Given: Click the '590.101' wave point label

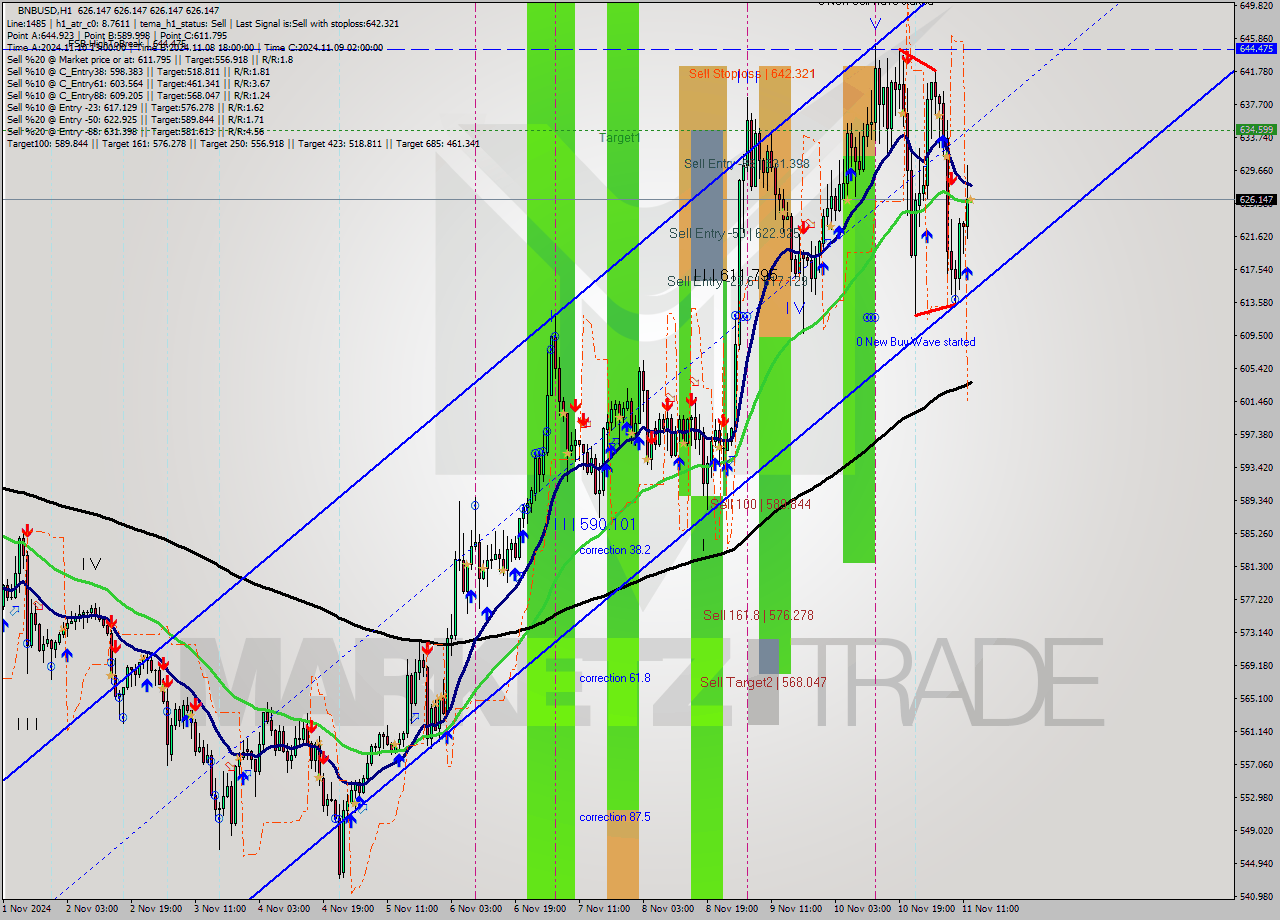Looking at the screenshot, I should click(607, 524).
